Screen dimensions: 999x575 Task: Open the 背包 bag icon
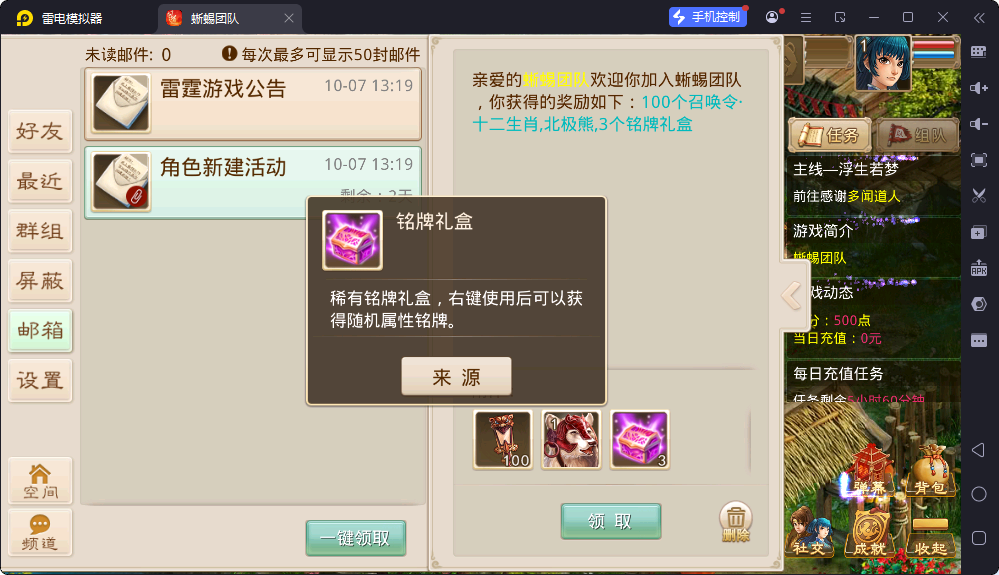tap(929, 471)
